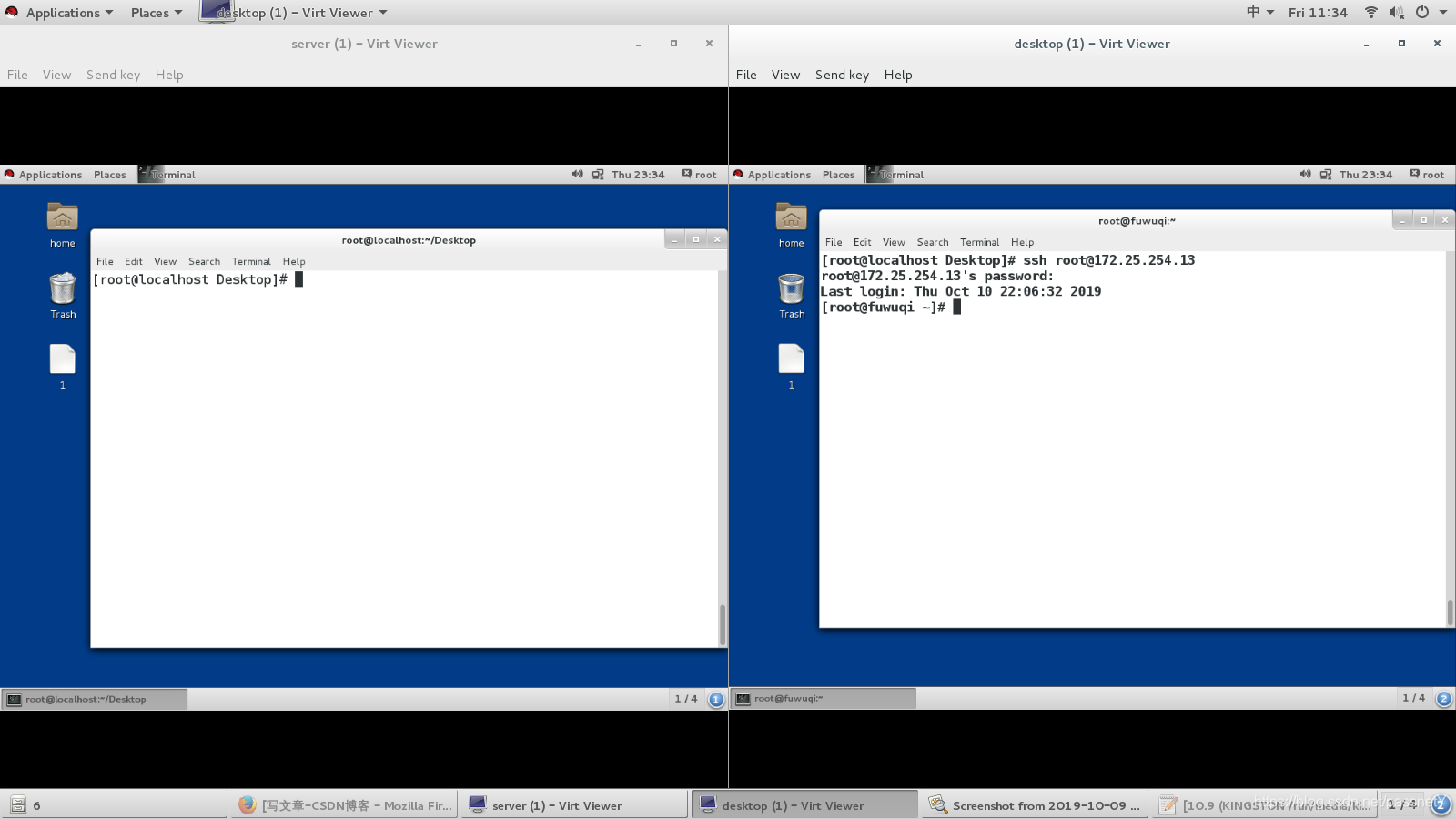The image size is (1456, 819).
Task: Open Send key menu in desktop Virt Viewer
Action: coord(842,75)
